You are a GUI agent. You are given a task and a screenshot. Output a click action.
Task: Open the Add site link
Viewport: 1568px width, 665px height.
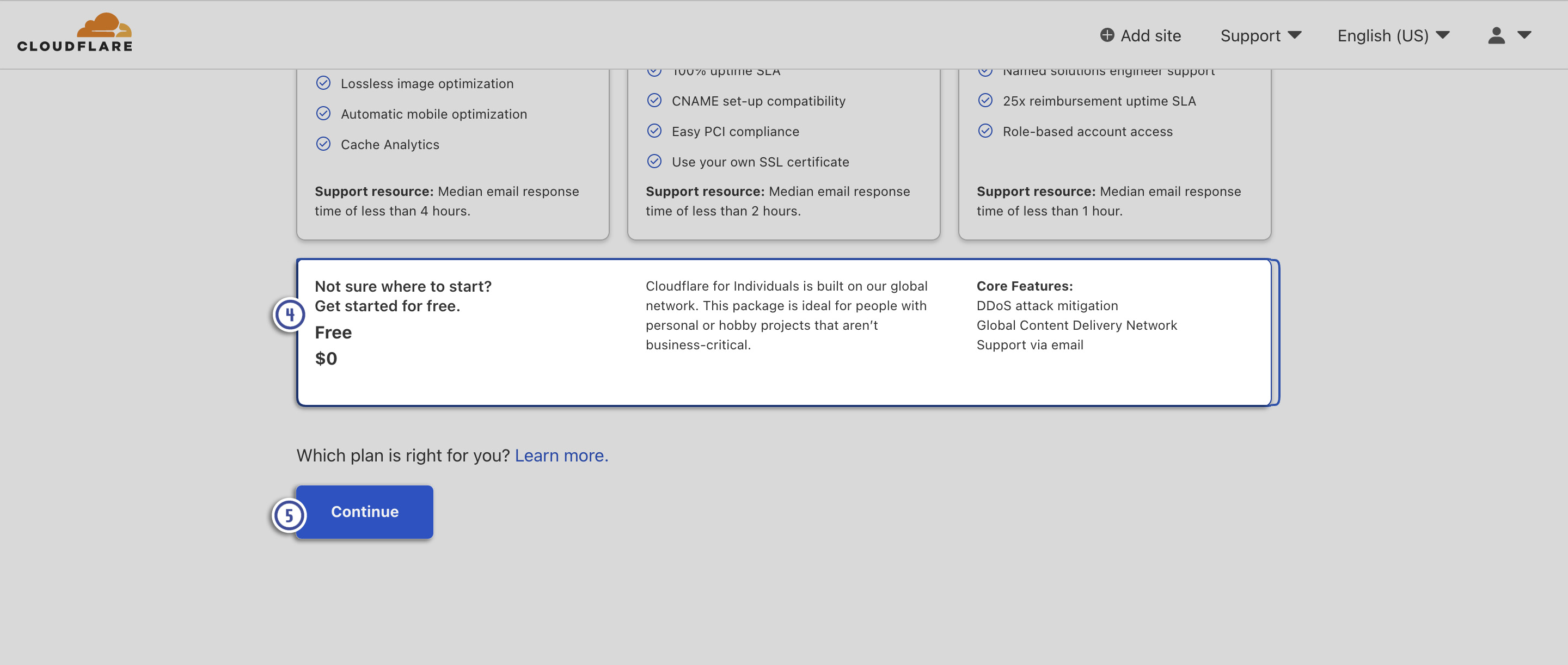coord(1140,35)
